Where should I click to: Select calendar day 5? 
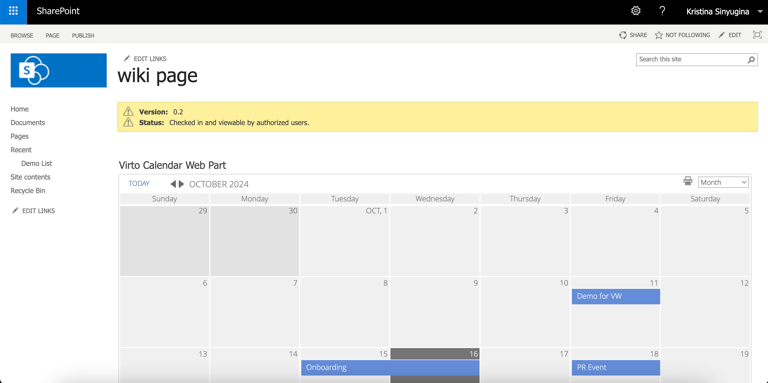(x=705, y=241)
